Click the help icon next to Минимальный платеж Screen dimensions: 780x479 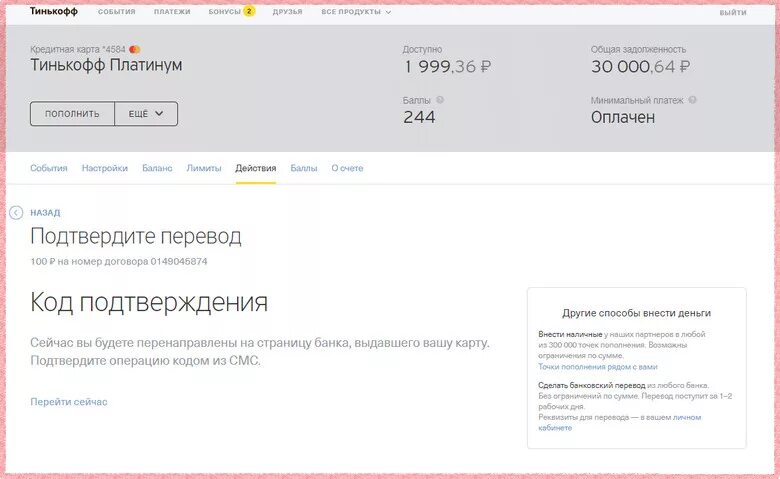[692, 100]
